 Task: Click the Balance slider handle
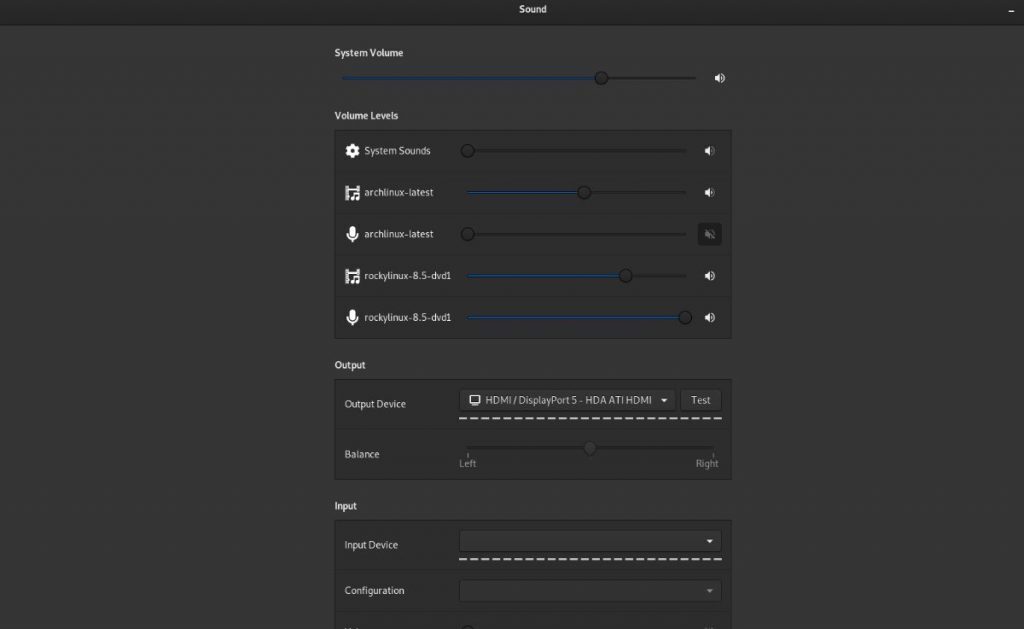click(590, 448)
